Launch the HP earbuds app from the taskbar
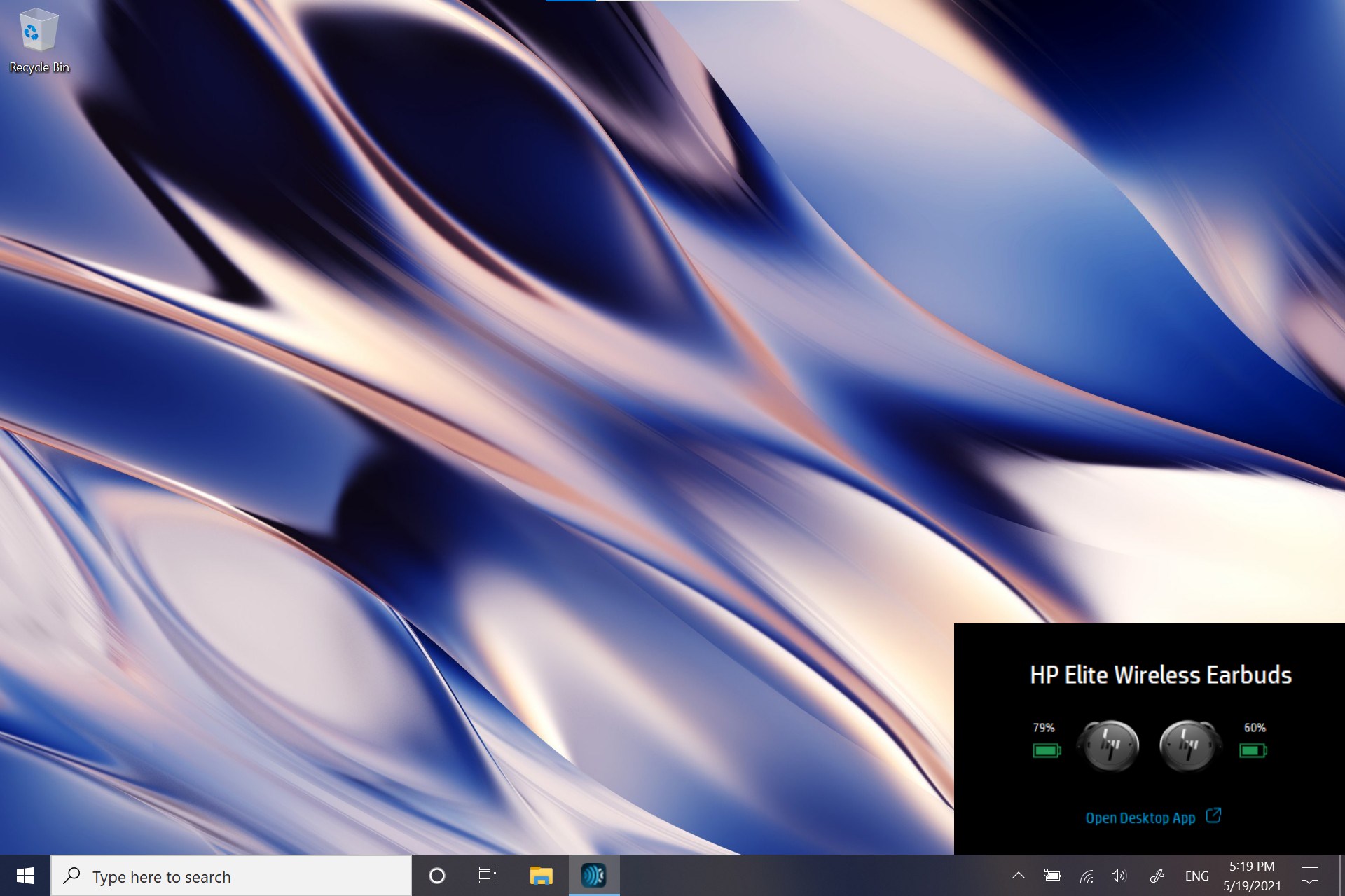1345x896 pixels. [x=593, y=875]
